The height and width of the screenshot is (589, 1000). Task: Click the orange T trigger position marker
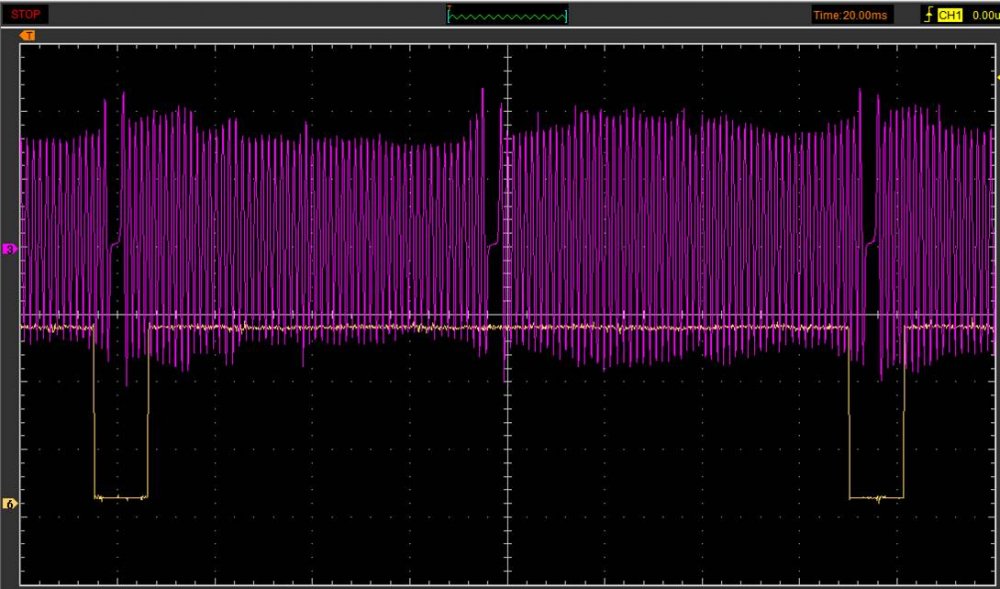pyautogui.click(x=28, y=36)
